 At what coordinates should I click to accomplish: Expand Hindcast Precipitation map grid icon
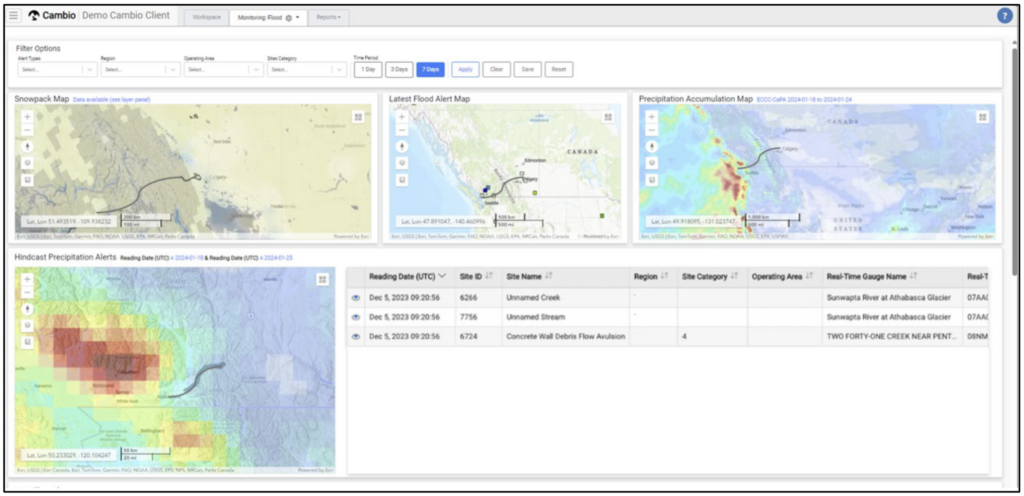[322, 279]
